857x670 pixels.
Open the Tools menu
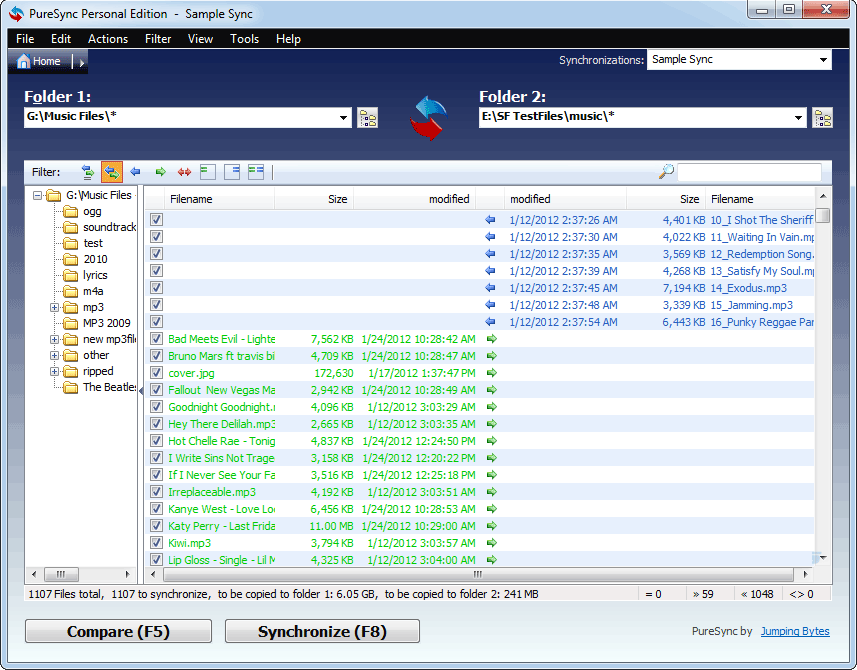(x=244, y=39)
